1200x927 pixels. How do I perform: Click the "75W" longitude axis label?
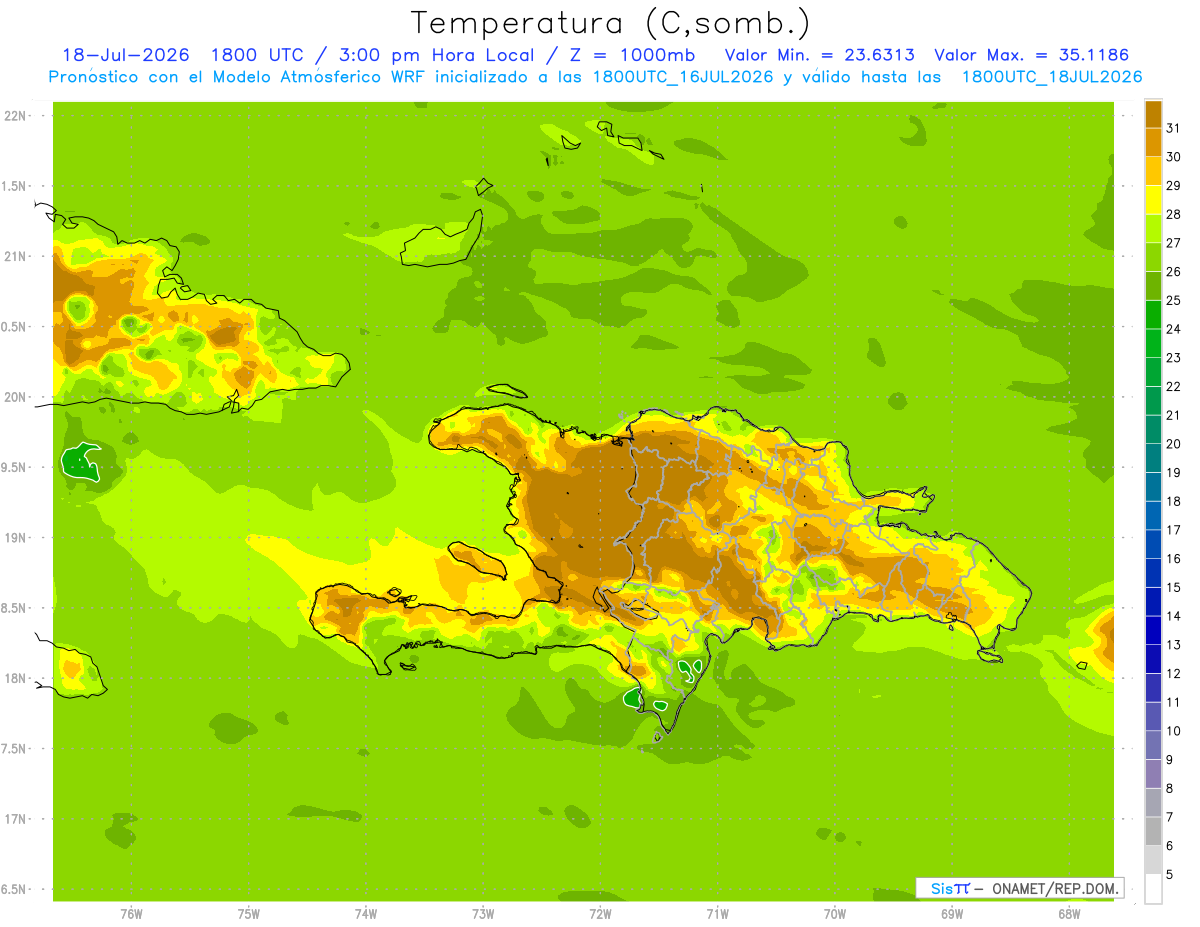(x=248, y=913)
